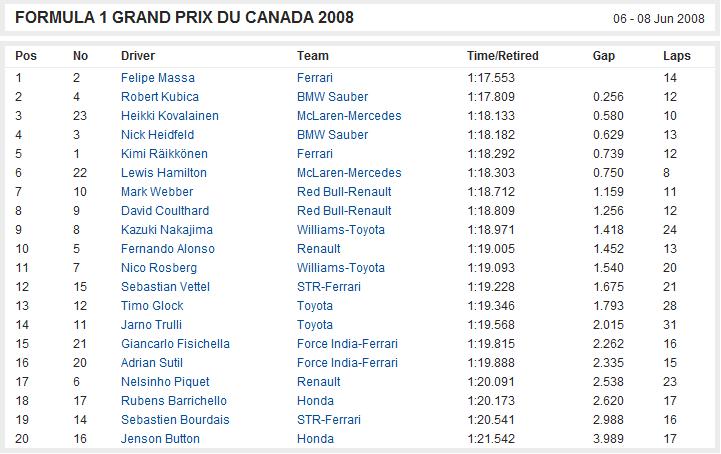The width and height of the screenshot is (721, 454).
Task: Open Felipe Massa driver link
Action: point(158,78)
